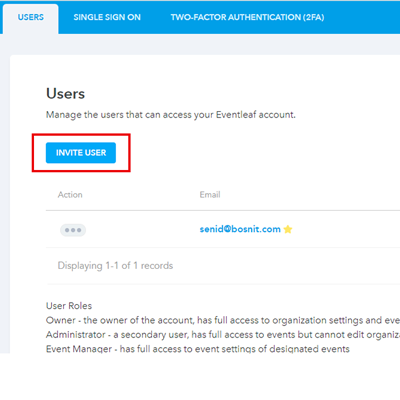Click the 'User Roles' label
Viewport: 400px width, 400px height.
pos(69,306)
